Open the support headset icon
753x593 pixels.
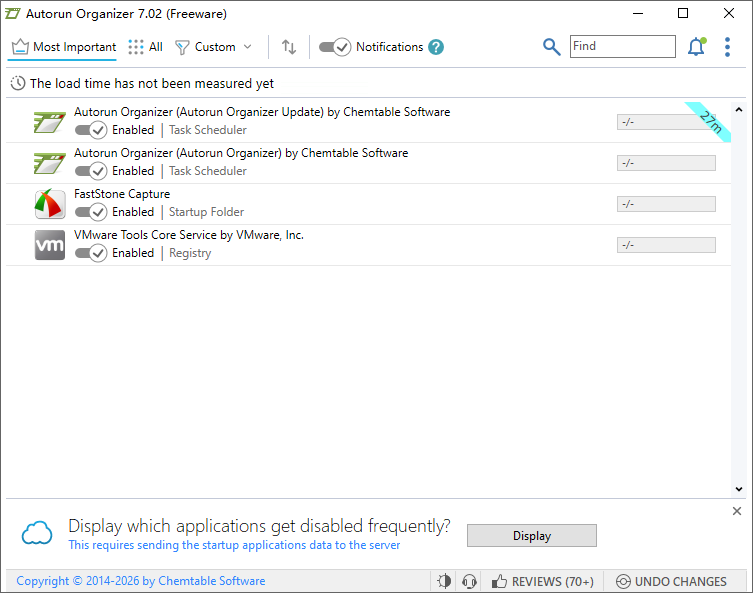[x=469, y=581]
